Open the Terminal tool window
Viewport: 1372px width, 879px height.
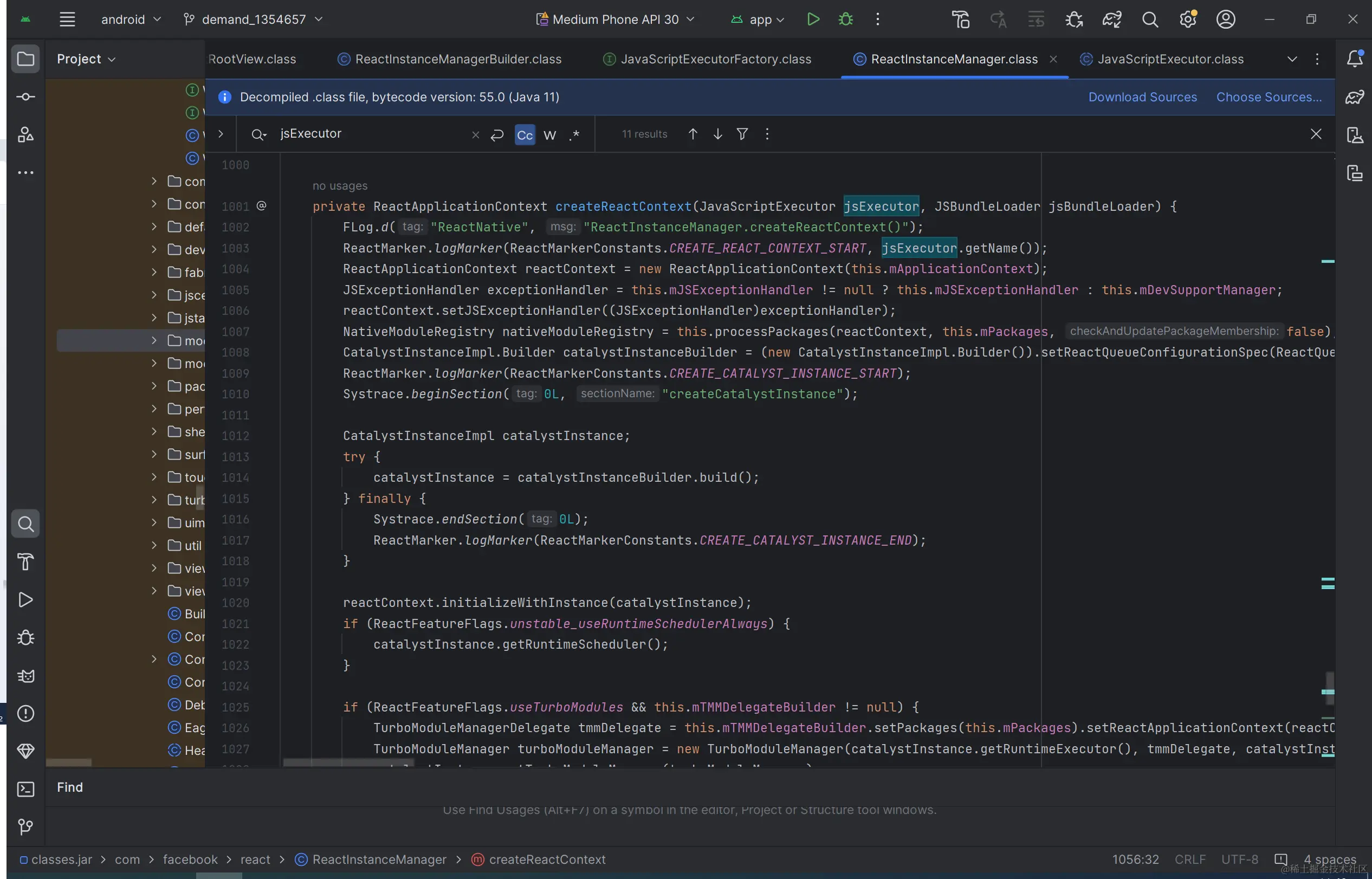coord(25,790)
